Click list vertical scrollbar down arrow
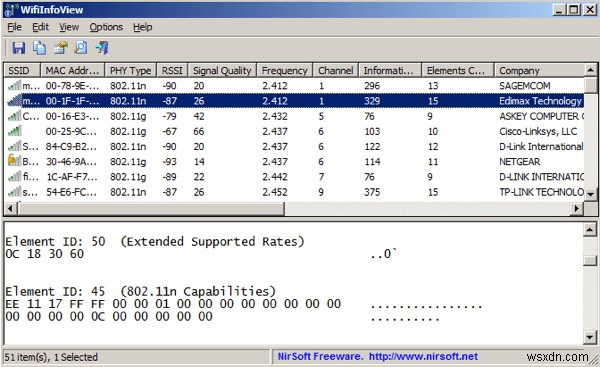 click(x=590, y=194)
